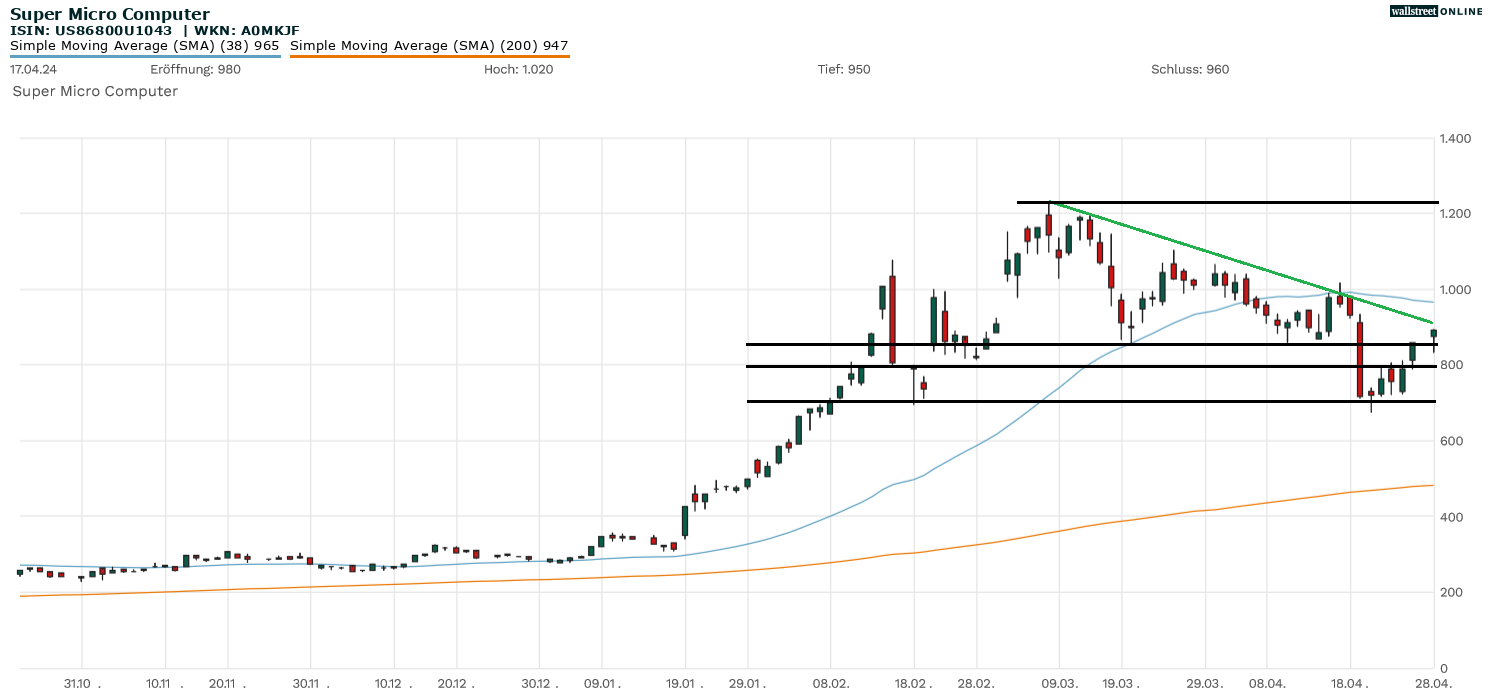Click the 20.12. x-axis date

(455, 683)
